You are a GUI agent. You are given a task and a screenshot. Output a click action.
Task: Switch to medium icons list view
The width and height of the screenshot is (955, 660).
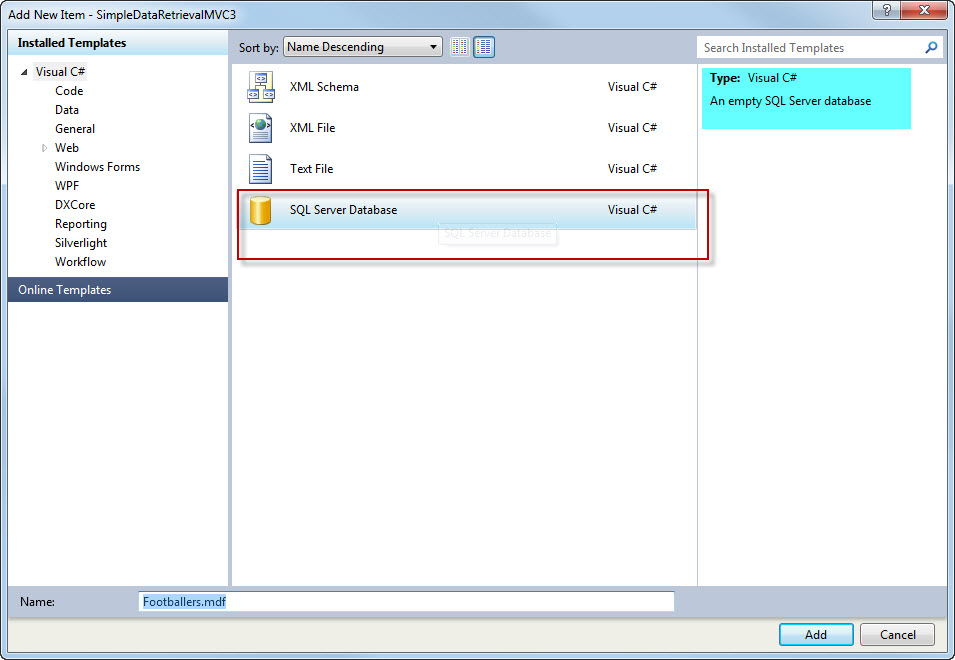[x=484, y=47]
